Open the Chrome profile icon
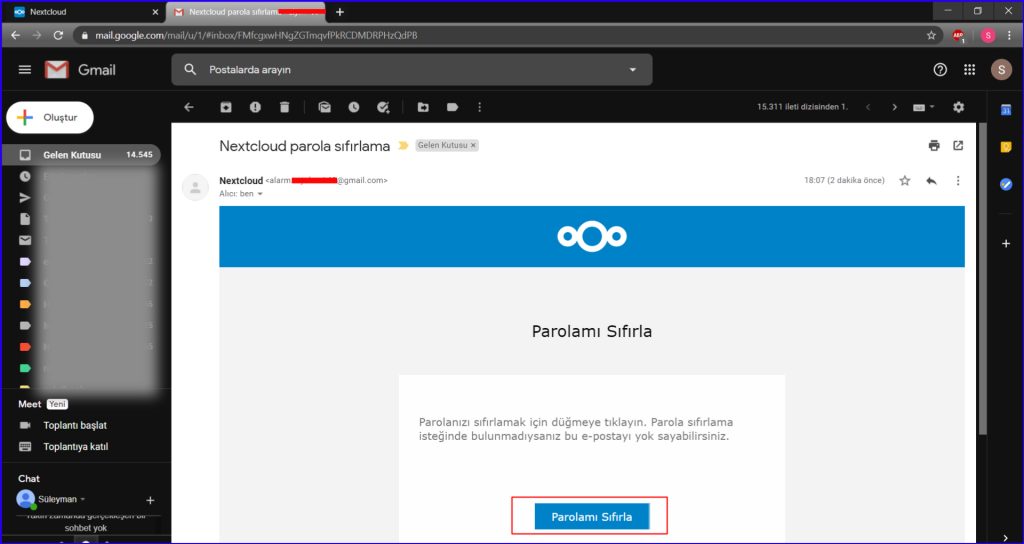 click(987, 36)
